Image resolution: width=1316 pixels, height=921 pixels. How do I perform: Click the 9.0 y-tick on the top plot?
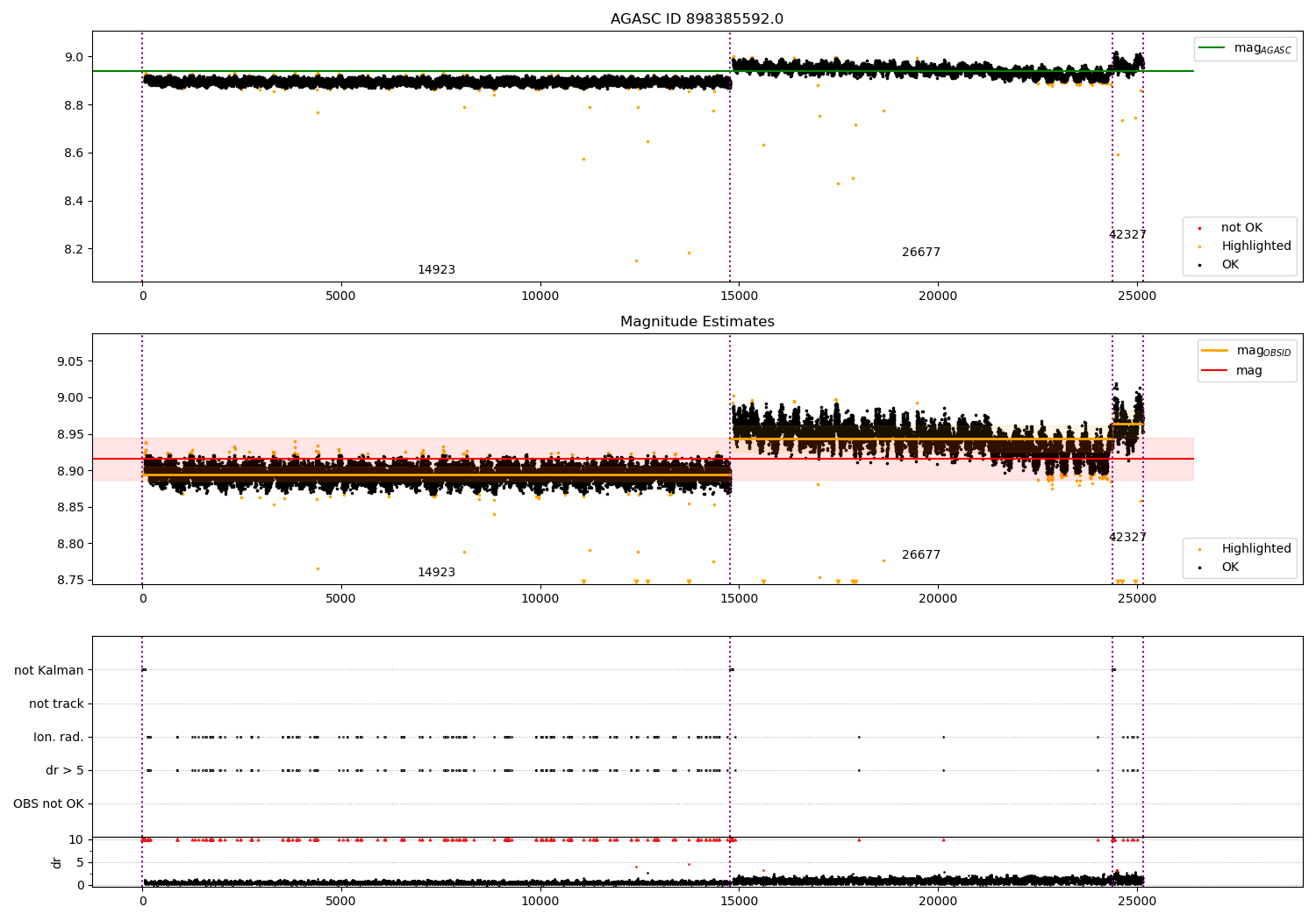click(x=74, y=57)
